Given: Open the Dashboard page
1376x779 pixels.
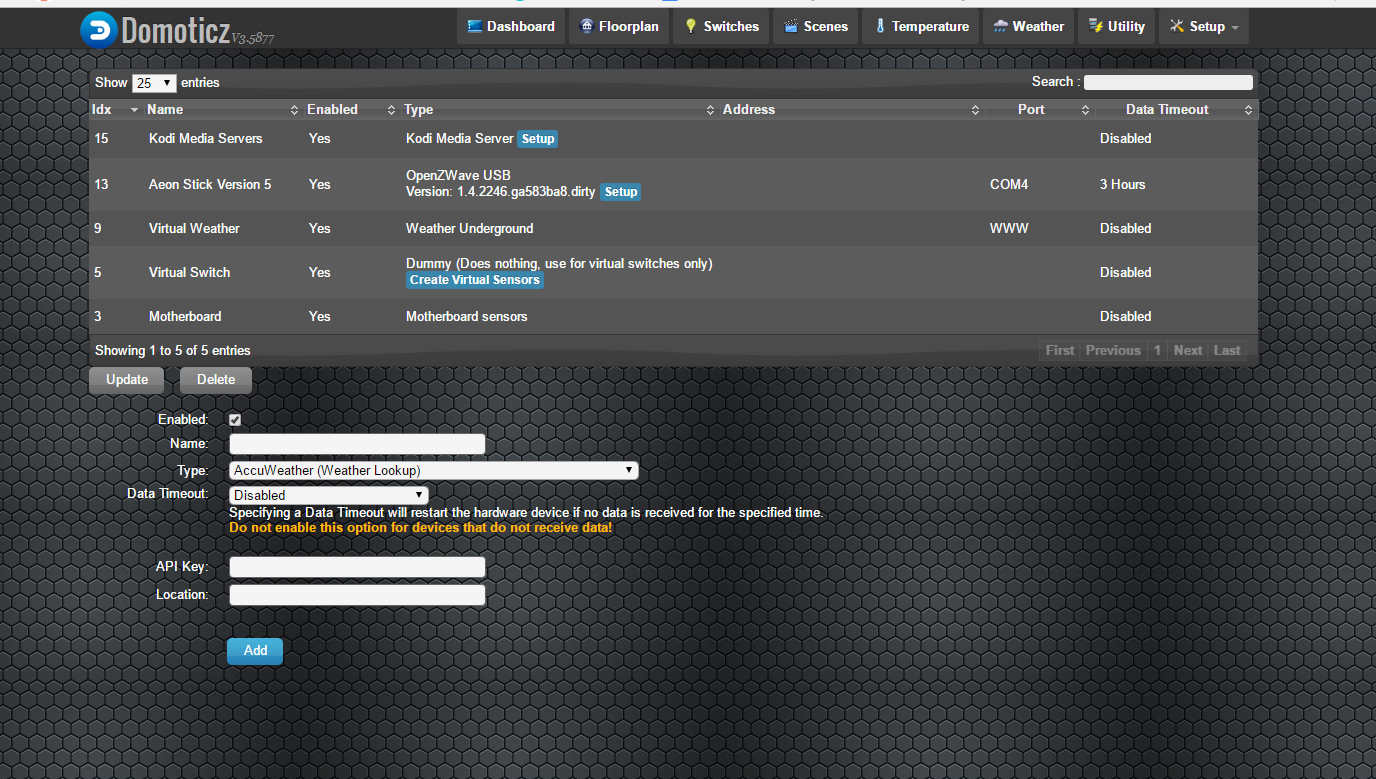Looking at the screenshot, I should pos(511,27).
